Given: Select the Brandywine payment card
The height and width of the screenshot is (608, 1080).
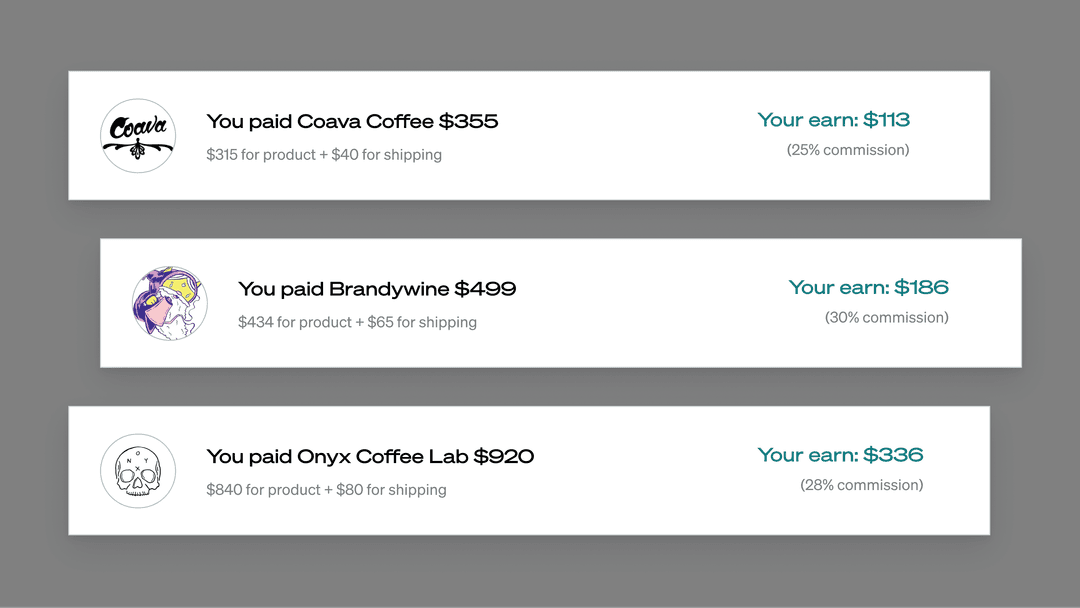Looking at the screenshot, I should [561, 303].
